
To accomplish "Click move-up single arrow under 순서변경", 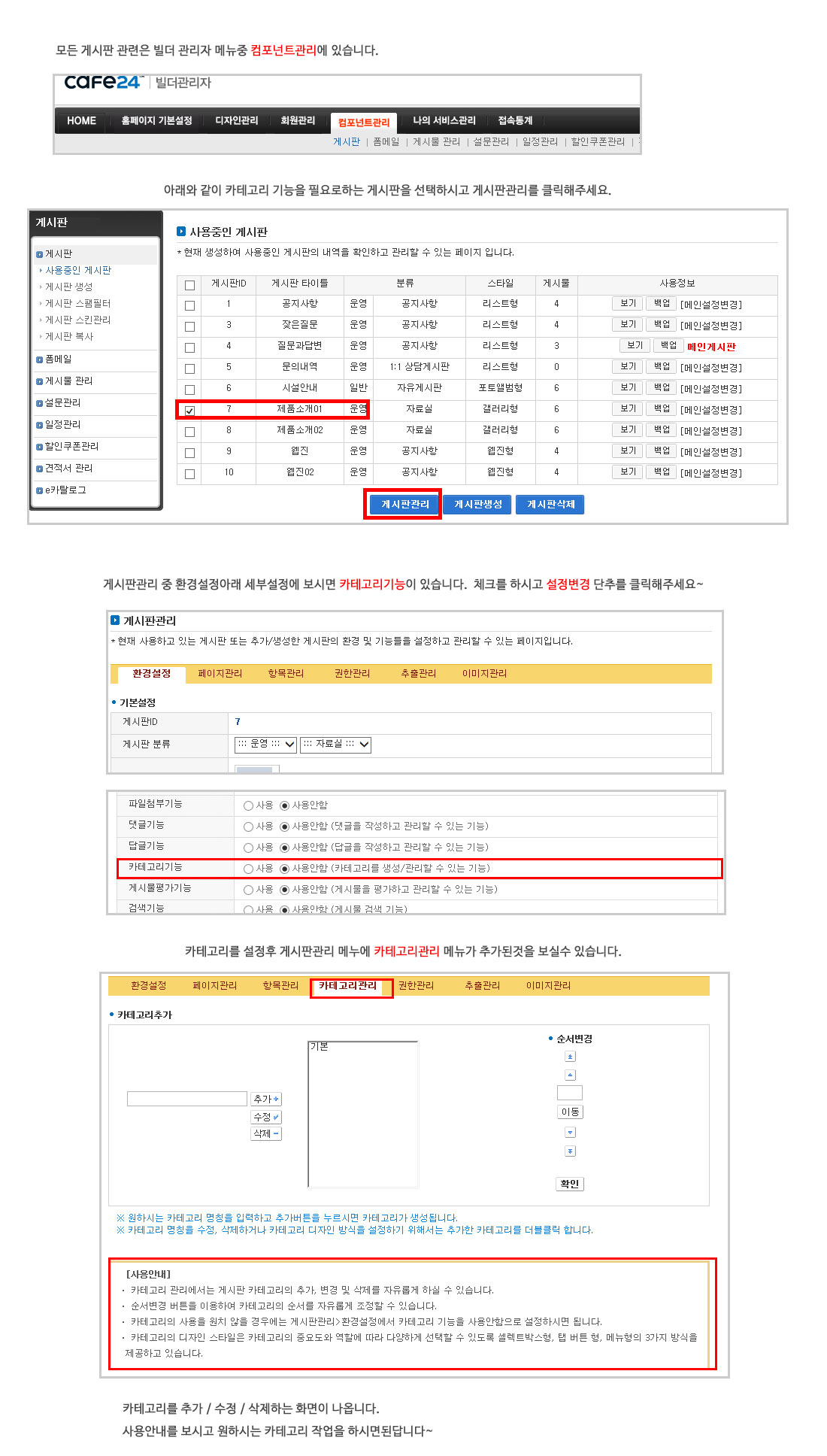I will click(x=570, y=1075).
